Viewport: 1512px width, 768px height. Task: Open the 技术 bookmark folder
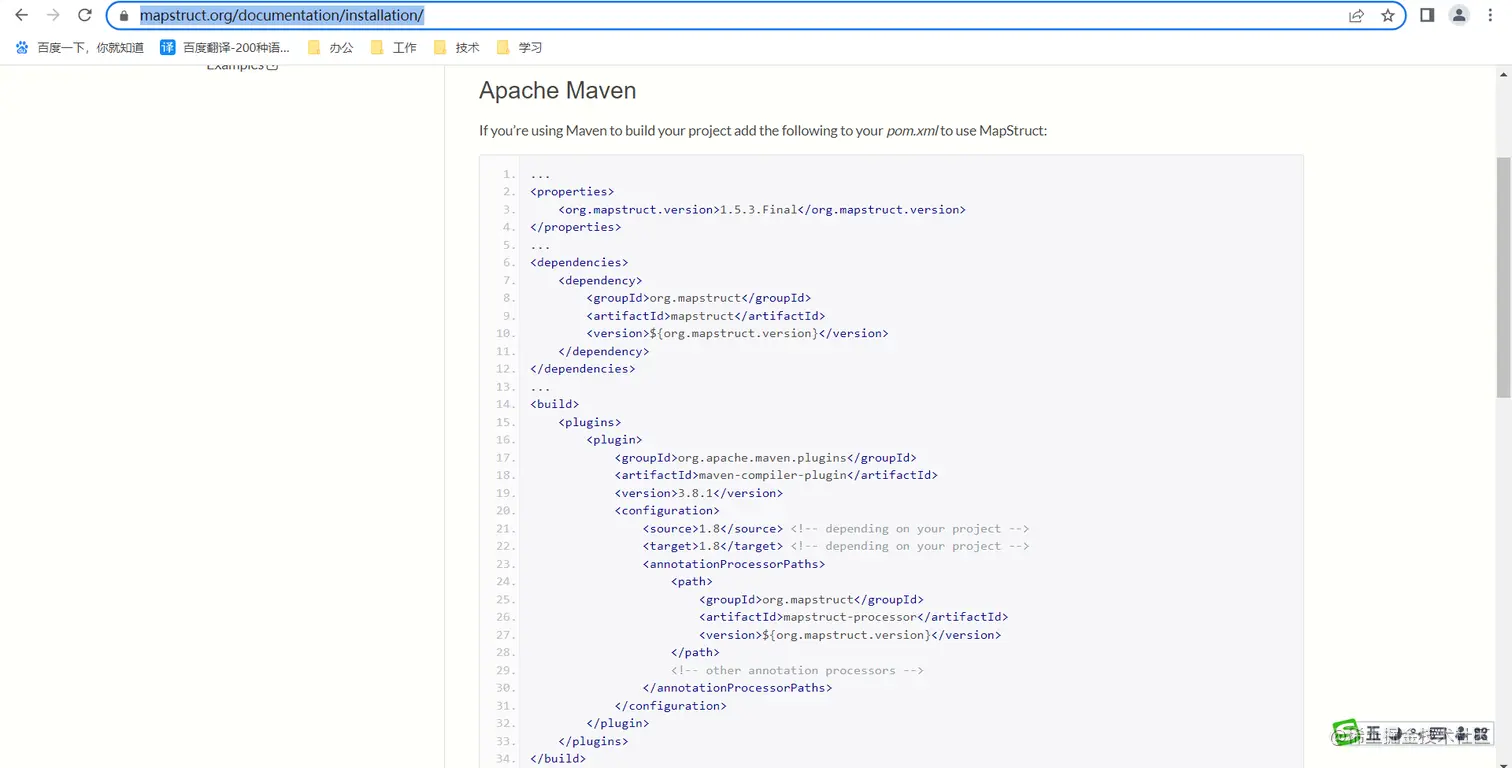pos(457,47)
